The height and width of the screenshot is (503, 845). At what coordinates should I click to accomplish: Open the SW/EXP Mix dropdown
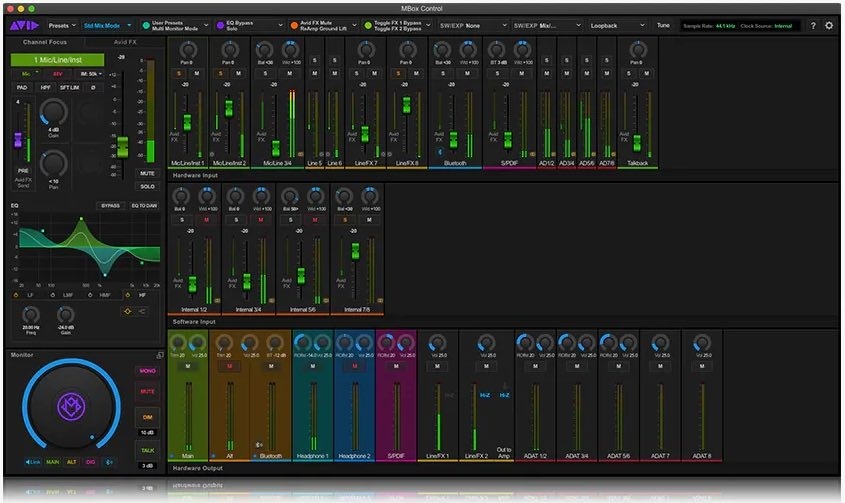[x=546, y=25]
